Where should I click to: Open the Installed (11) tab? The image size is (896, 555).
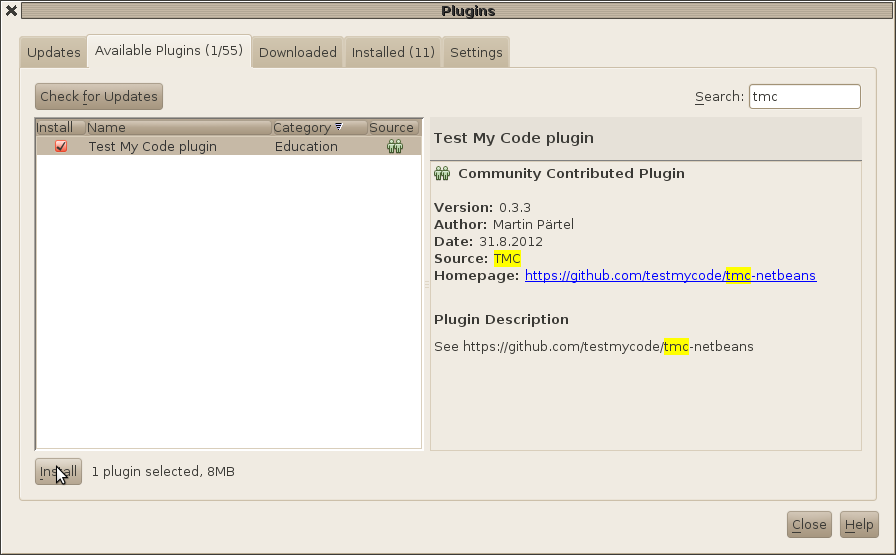pyautogui.click(x=393, y=52)
